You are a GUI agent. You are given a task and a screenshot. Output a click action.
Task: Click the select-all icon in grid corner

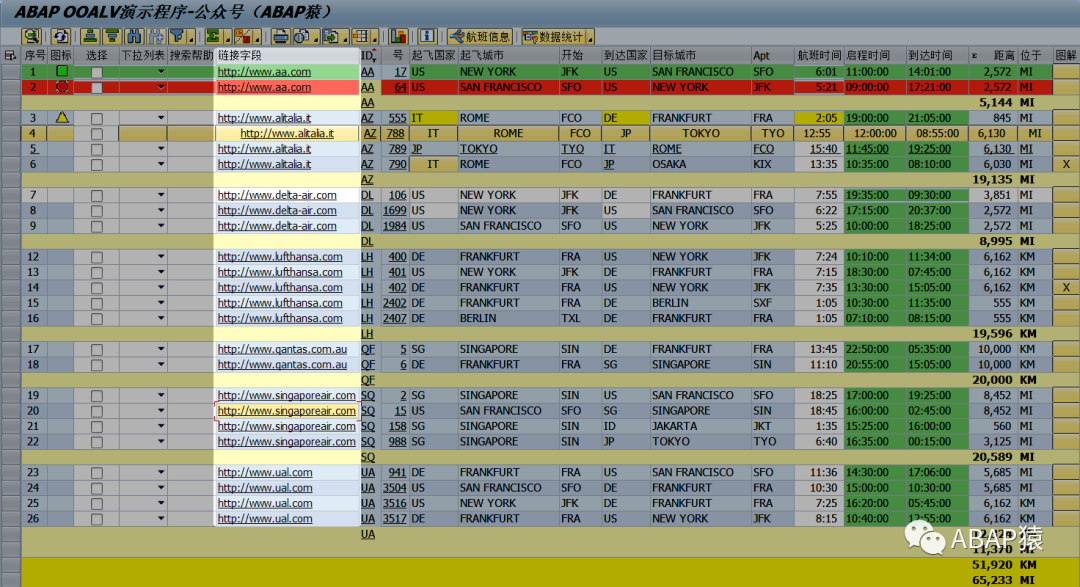click(10, 55)
